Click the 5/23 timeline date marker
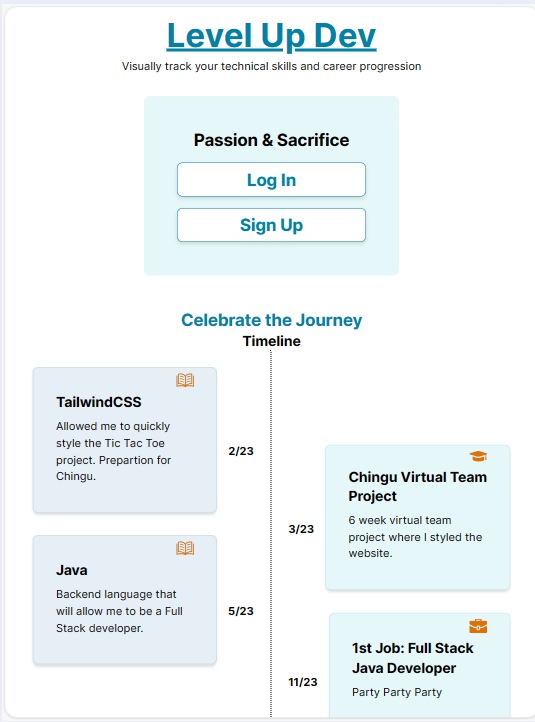 [241, 611]
